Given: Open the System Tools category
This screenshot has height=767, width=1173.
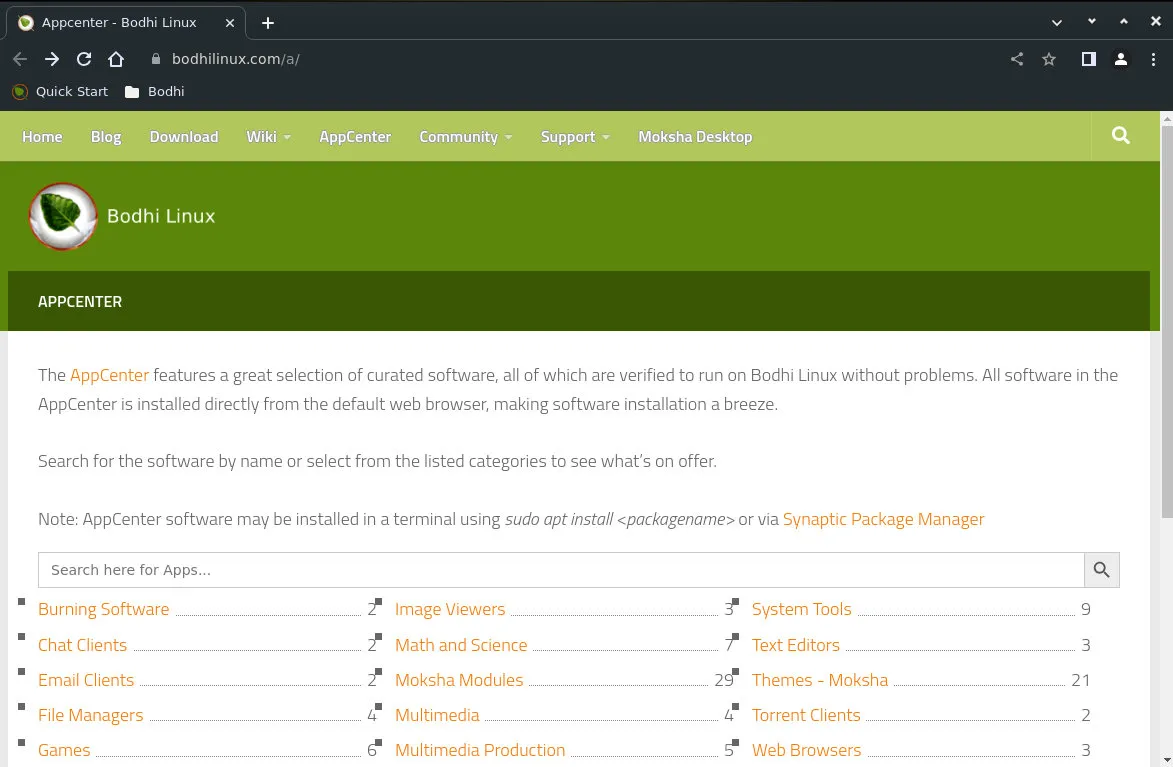Looking at the screenshot, I should [801, 609].
